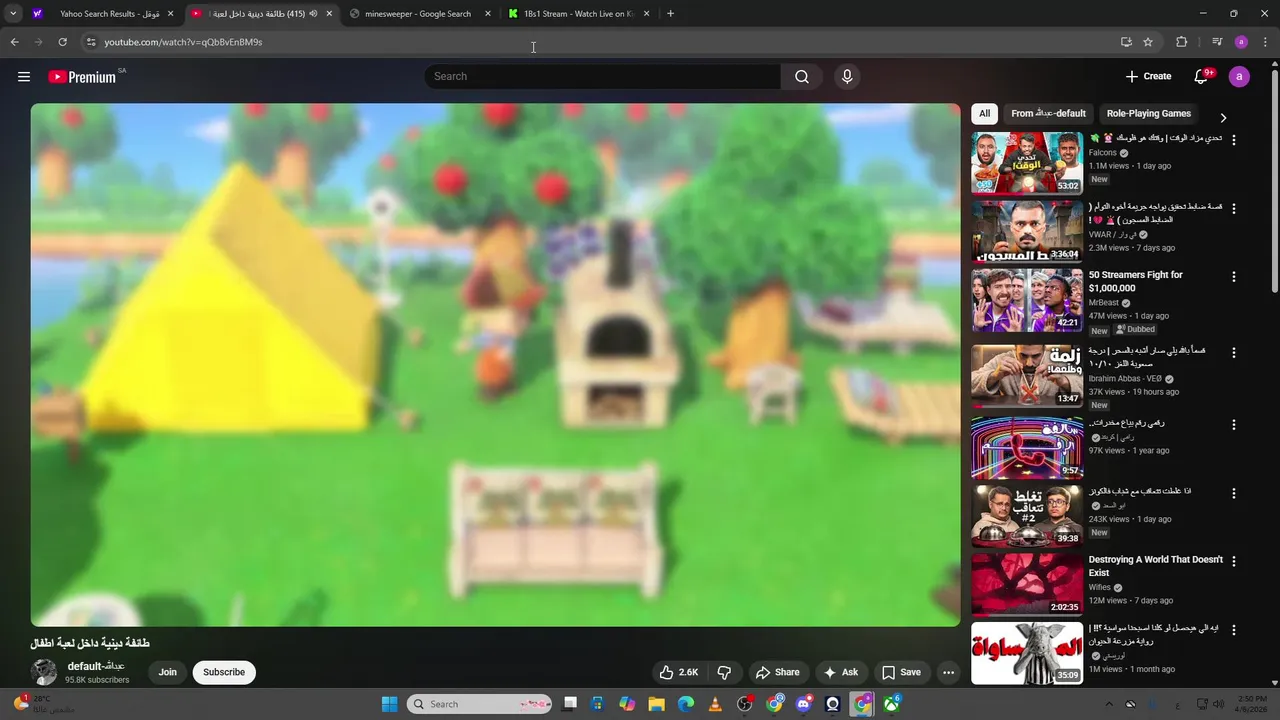Mute the YouTube tab audio
The width and height of the screenshot is (1280, 720).
tap(313, 14)
